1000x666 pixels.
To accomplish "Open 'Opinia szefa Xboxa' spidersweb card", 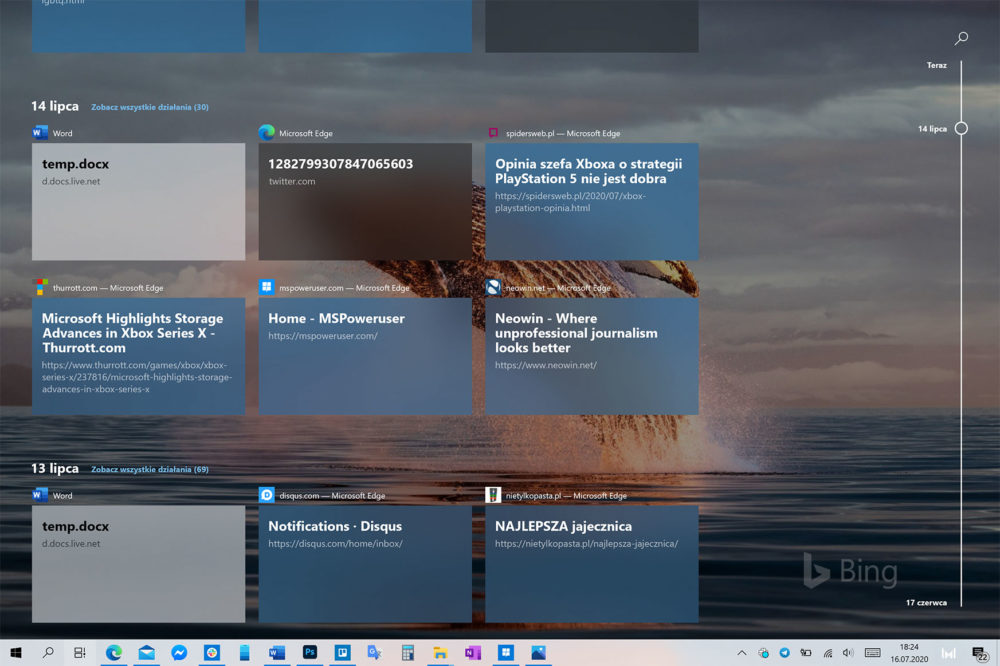I will [592, 202].
